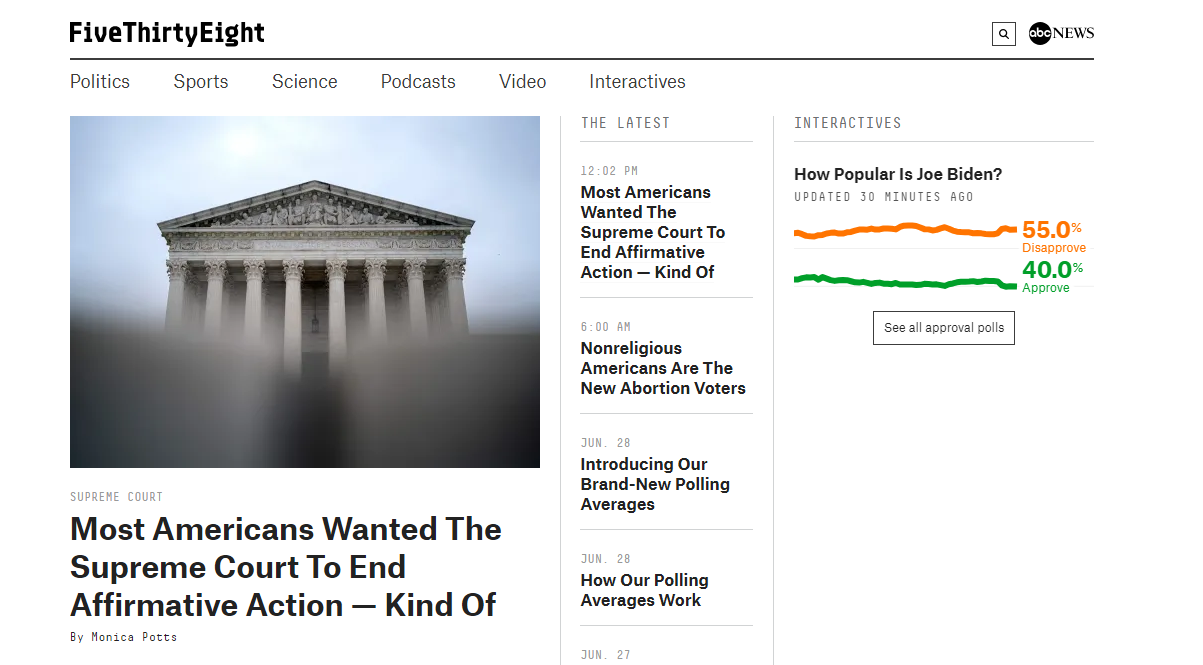
Task: Open the main headline about Affirmative Action
Action: [286, 567]
